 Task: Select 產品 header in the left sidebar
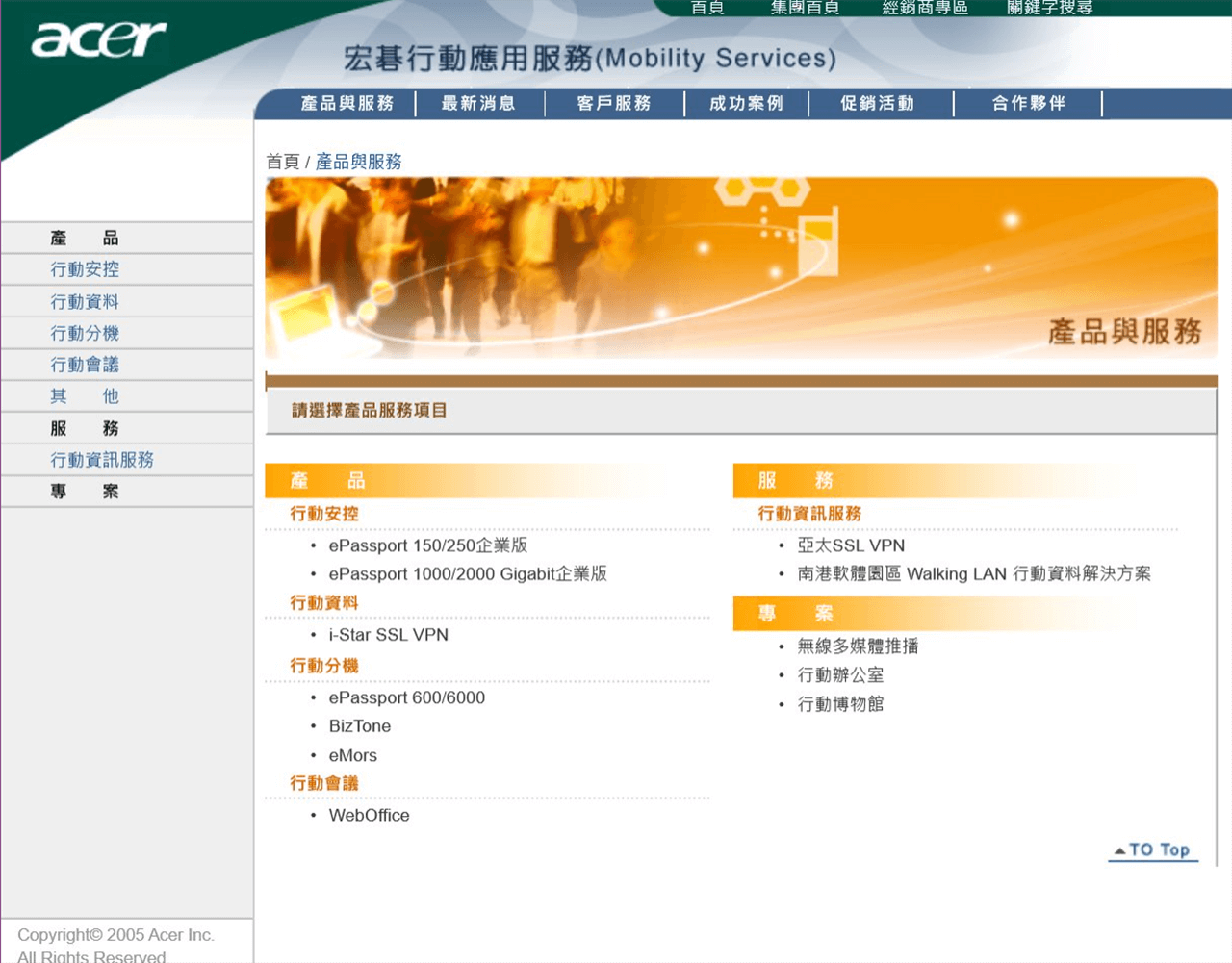85,238
